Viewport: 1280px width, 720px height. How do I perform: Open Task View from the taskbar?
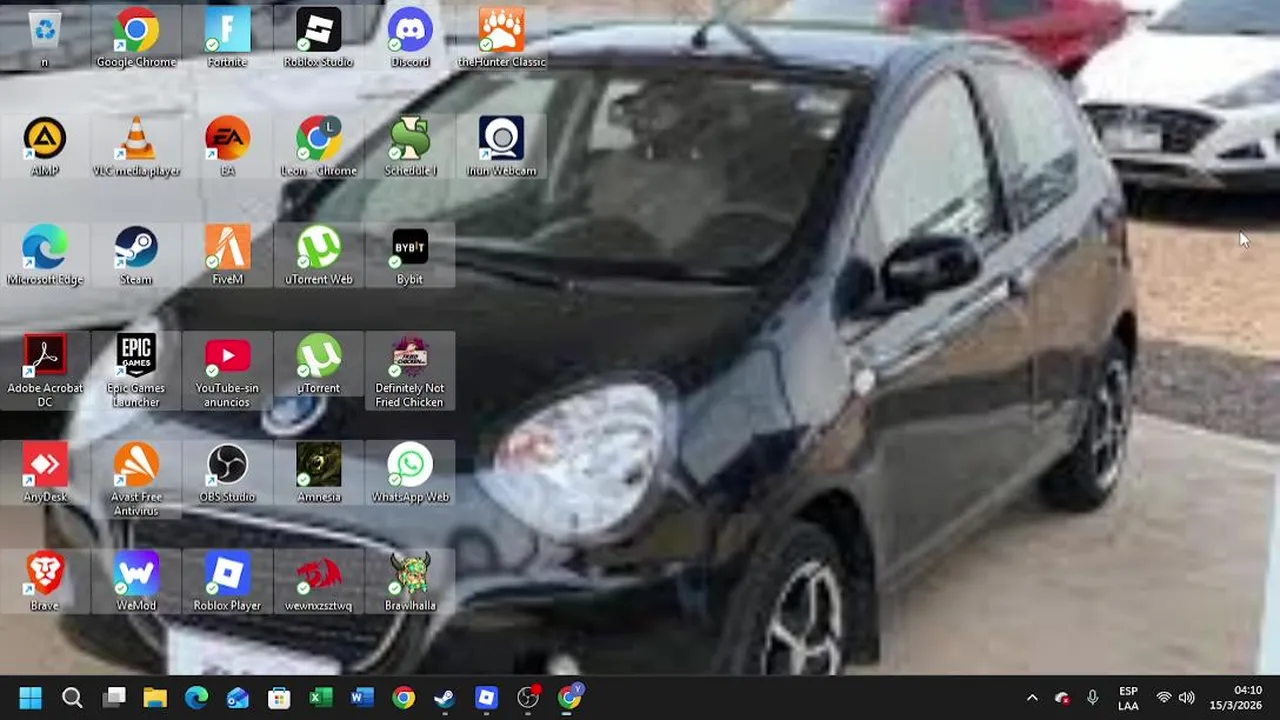click(x=114, y=697)
